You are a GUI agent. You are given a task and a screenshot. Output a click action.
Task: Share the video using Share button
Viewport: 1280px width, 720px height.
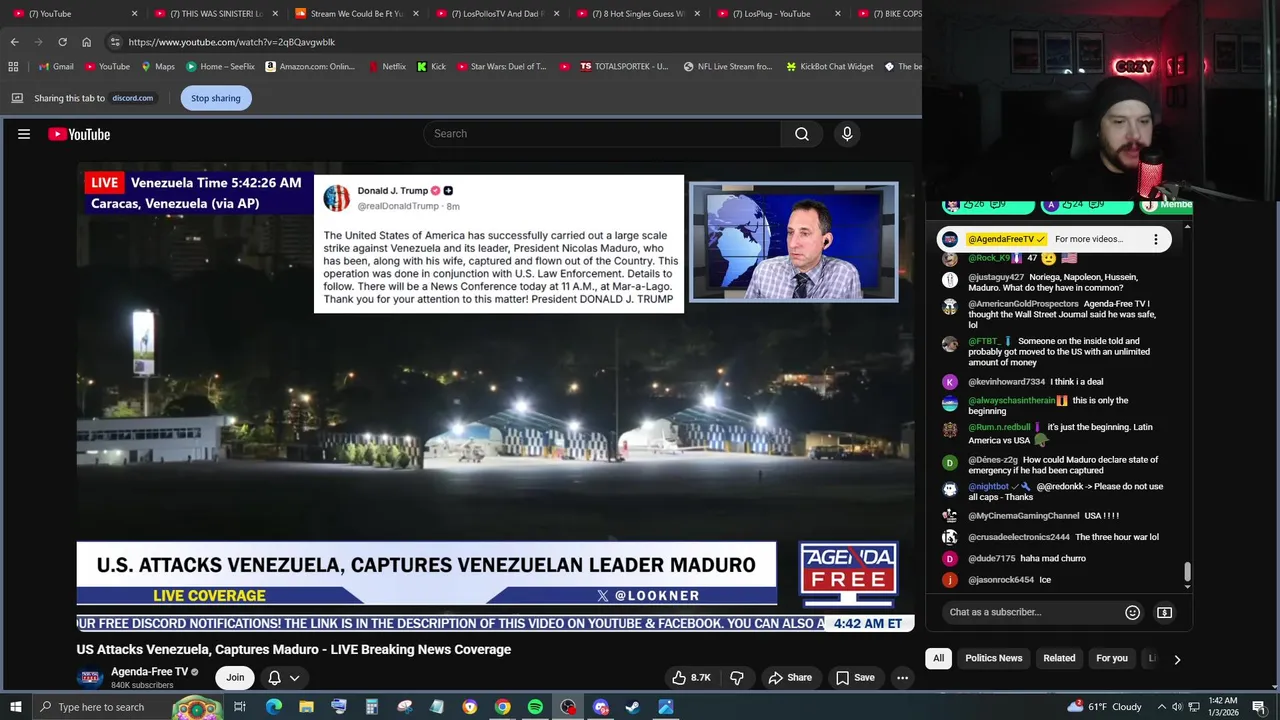pyautogui.click(x=789, y=678)
